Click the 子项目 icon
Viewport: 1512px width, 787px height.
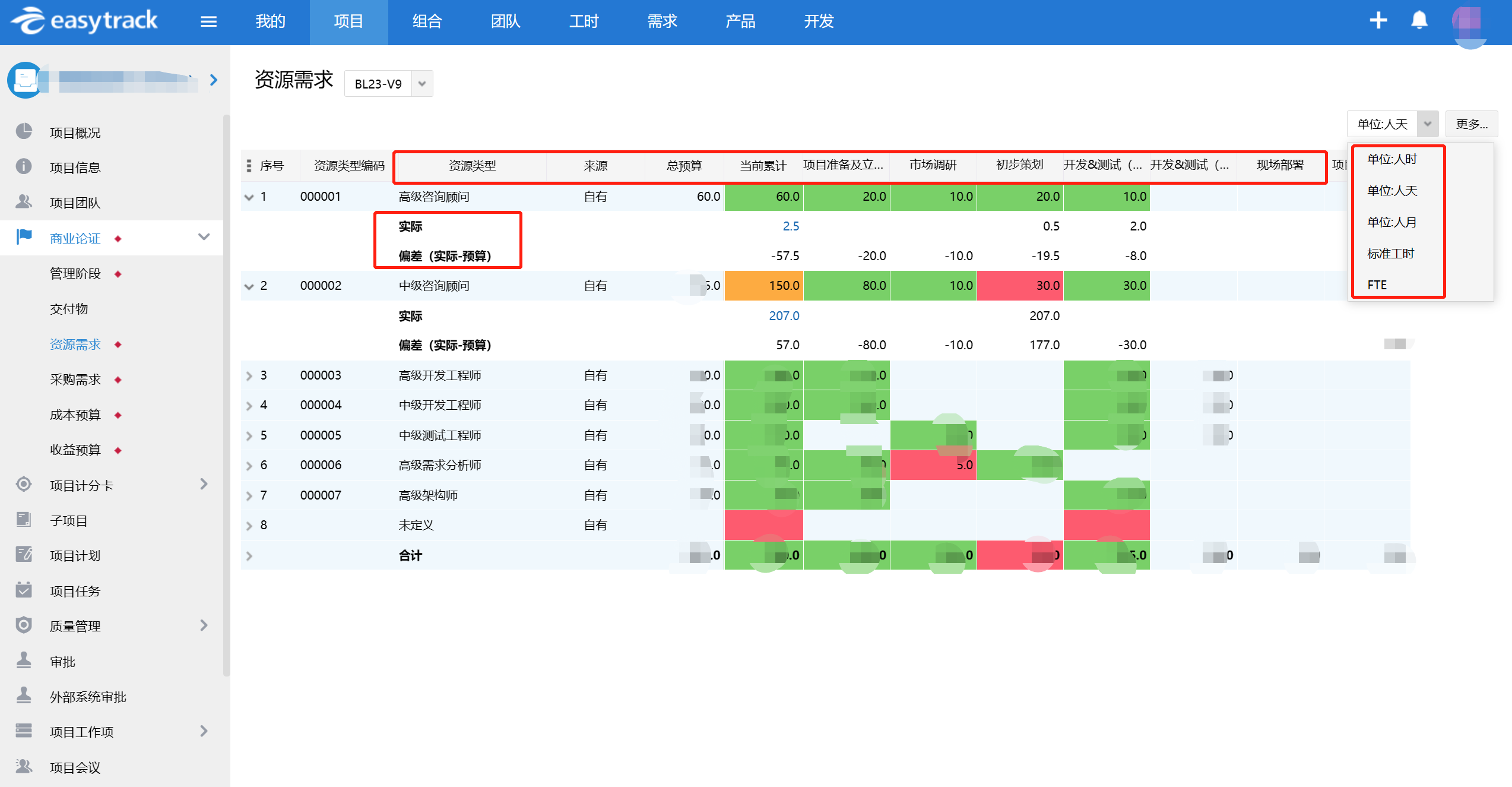point(24,520)
